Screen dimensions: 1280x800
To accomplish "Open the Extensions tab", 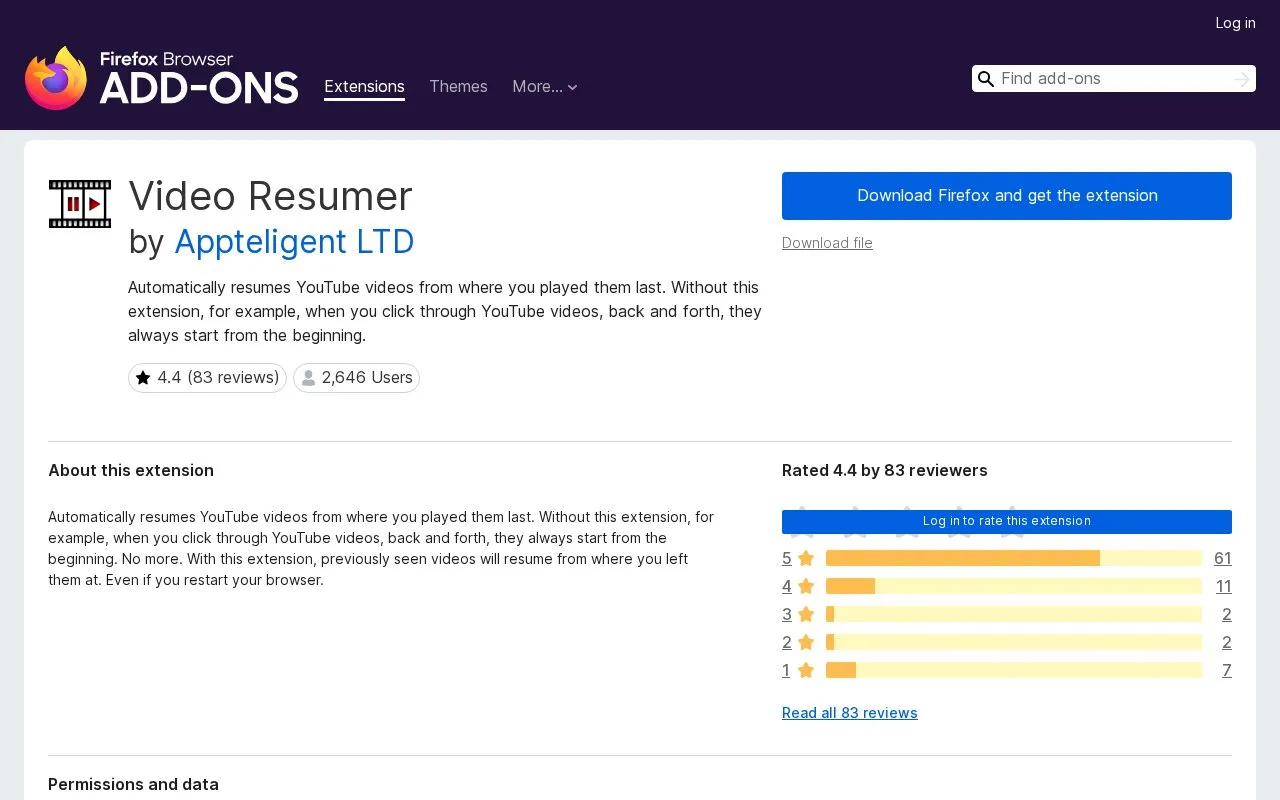I will click(x=364, y=87).
